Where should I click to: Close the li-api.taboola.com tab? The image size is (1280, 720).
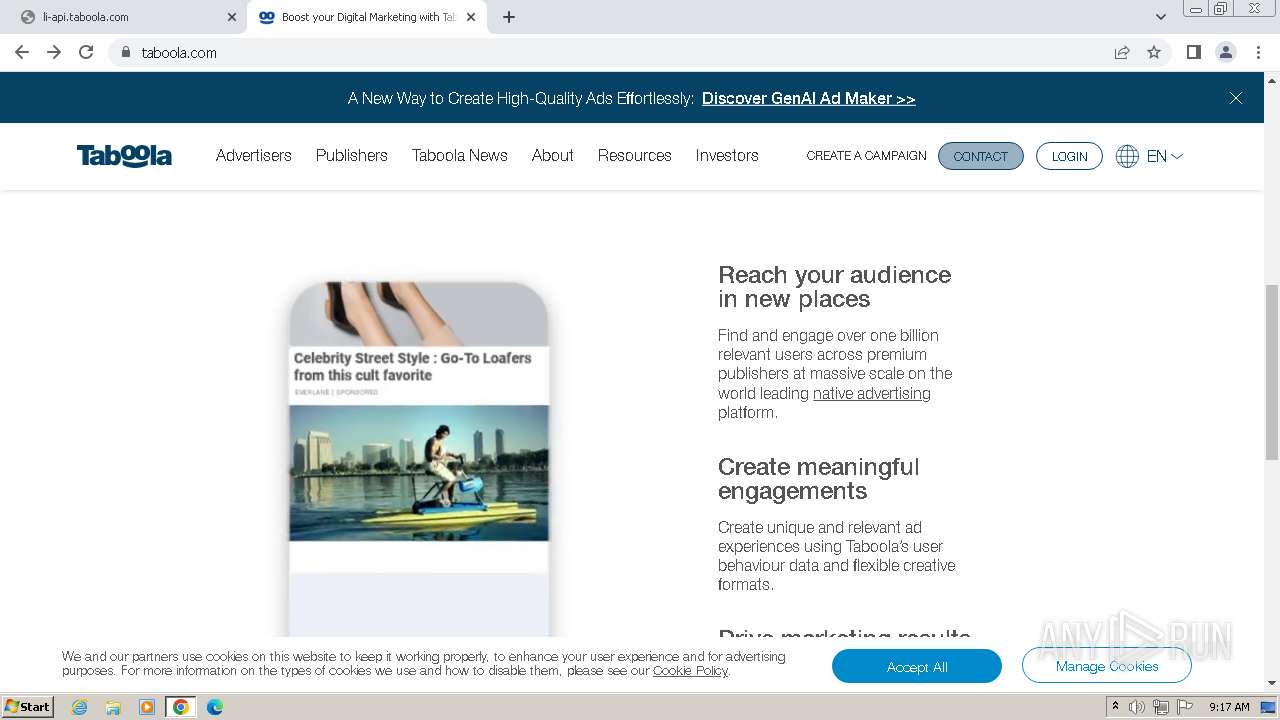[232, 17]
